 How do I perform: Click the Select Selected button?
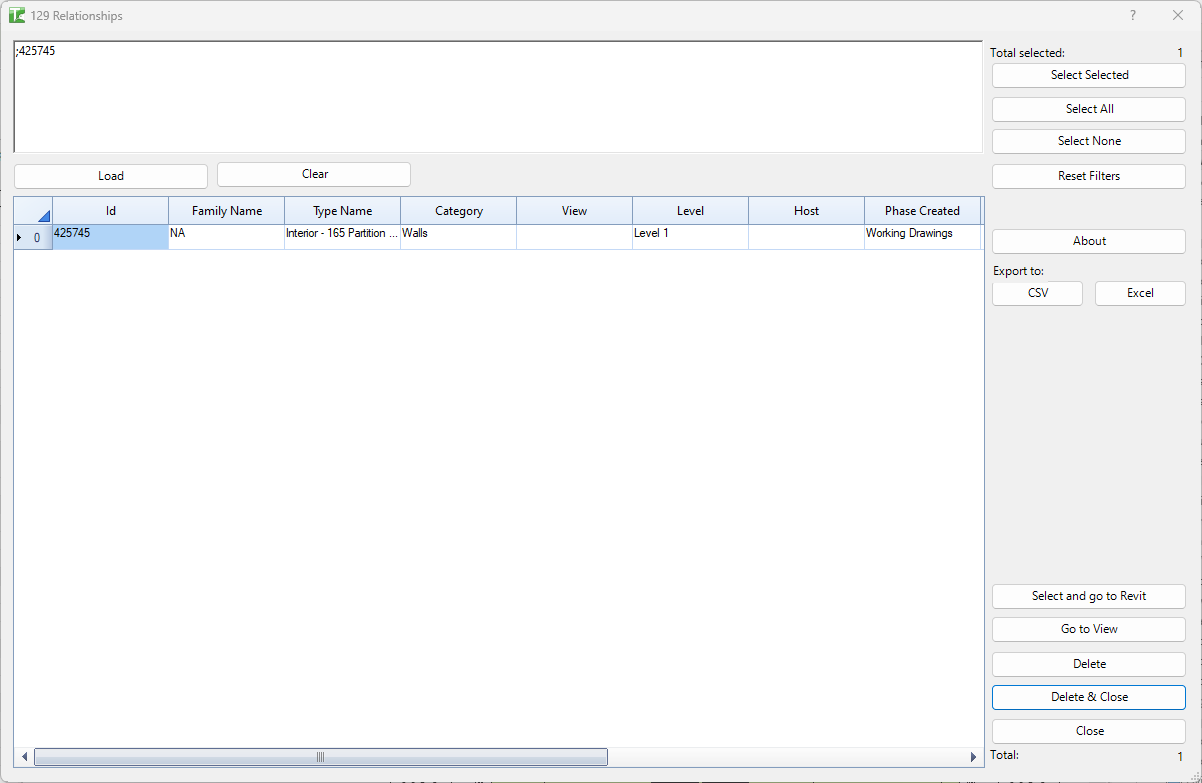(x=1088, y=75)
